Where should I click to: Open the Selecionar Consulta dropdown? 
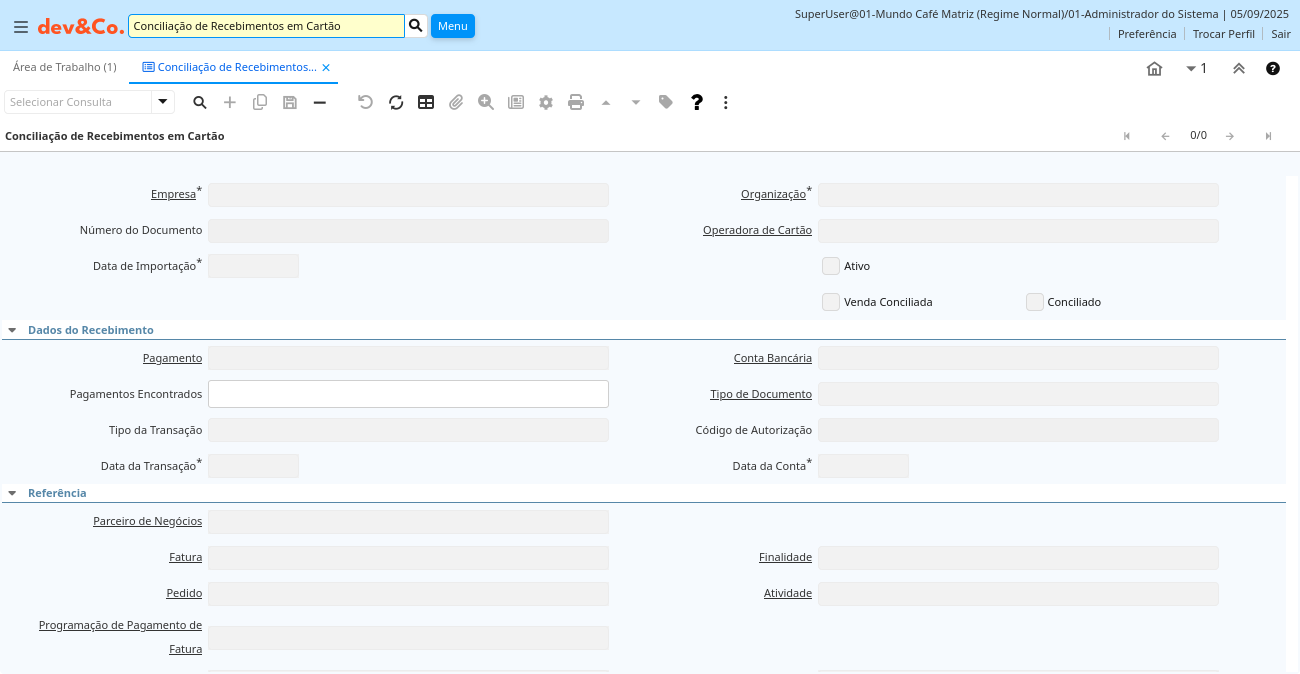[x=163, y=102]
